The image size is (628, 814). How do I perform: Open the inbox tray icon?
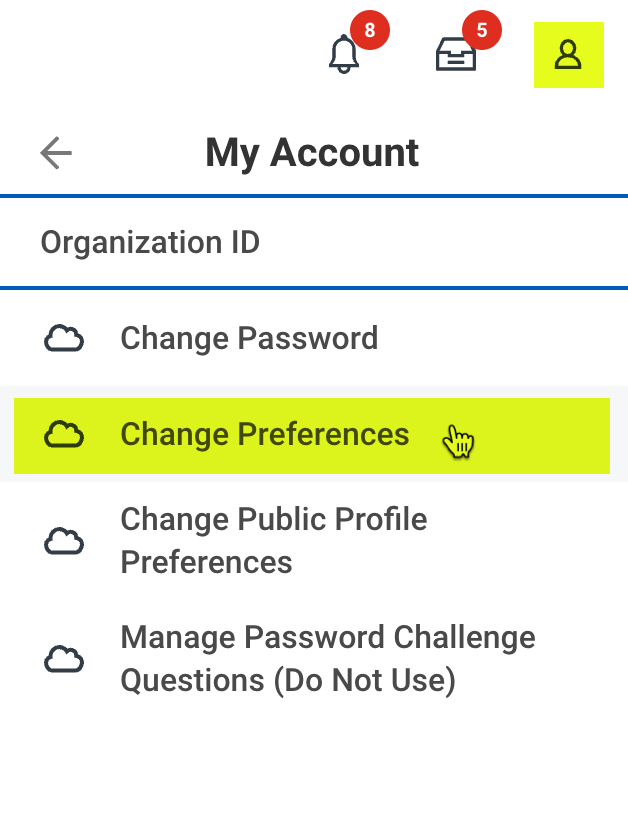point(456,55)
